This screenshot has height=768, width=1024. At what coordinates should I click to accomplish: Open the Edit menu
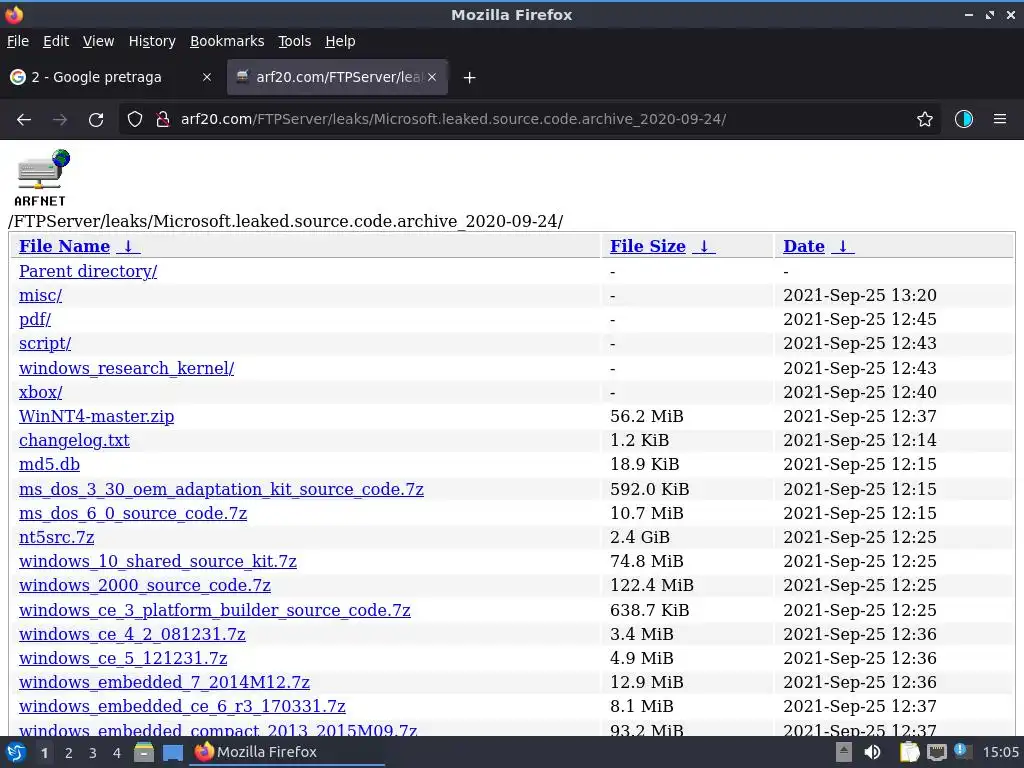(56, 41)
